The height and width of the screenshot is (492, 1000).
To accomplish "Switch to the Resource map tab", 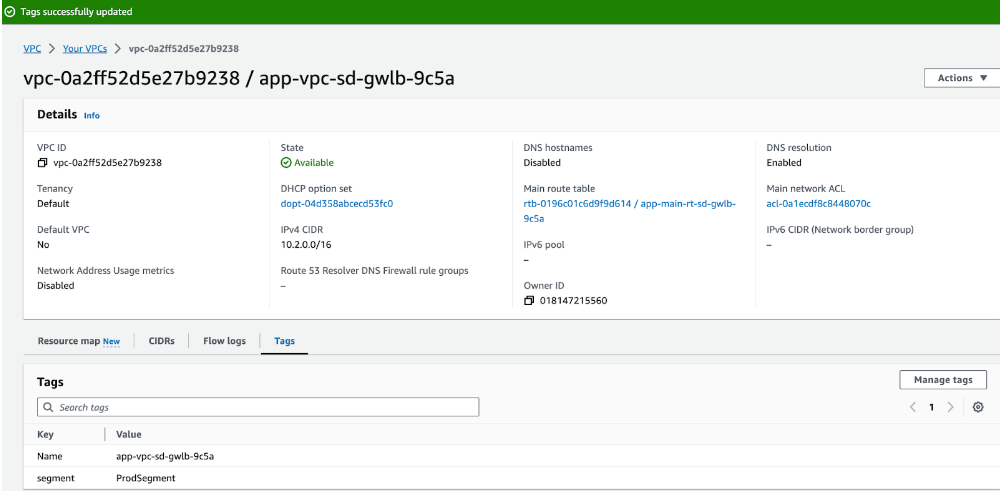I will tap(78, 341).
